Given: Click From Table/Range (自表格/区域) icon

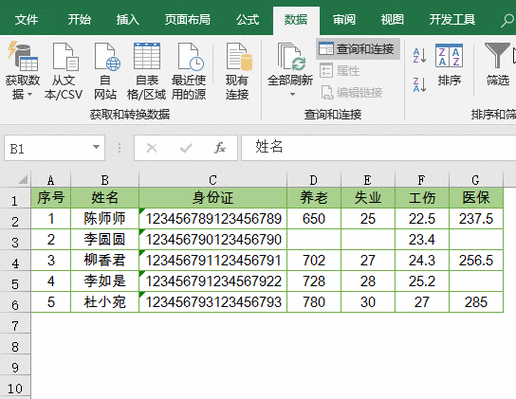Looking at the screenshot, I should coord(147,56).
